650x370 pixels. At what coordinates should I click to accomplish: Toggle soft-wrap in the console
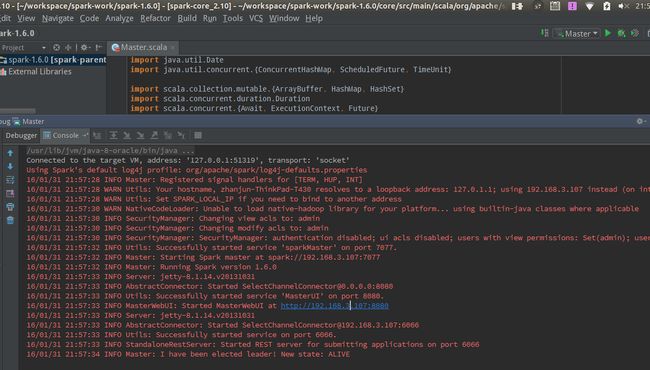10,180
